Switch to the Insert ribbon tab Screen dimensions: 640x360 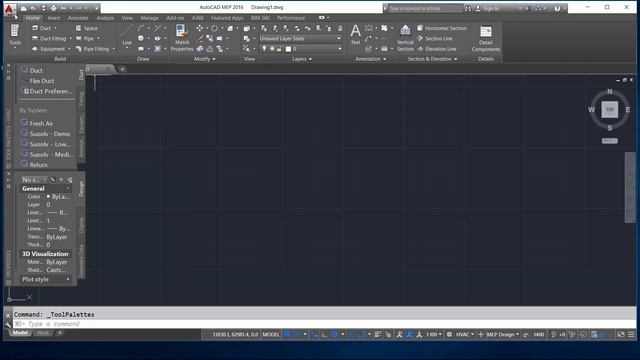point(54,18)
